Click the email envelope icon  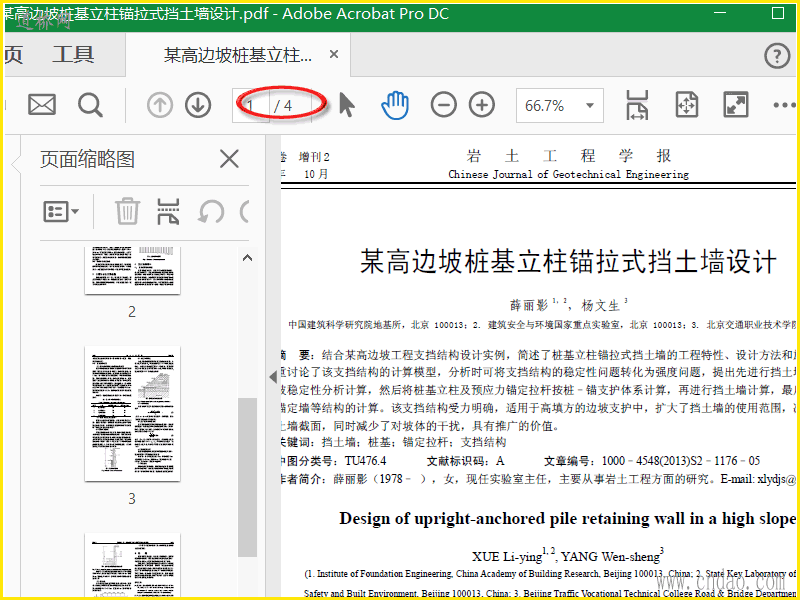click(42, 105)
